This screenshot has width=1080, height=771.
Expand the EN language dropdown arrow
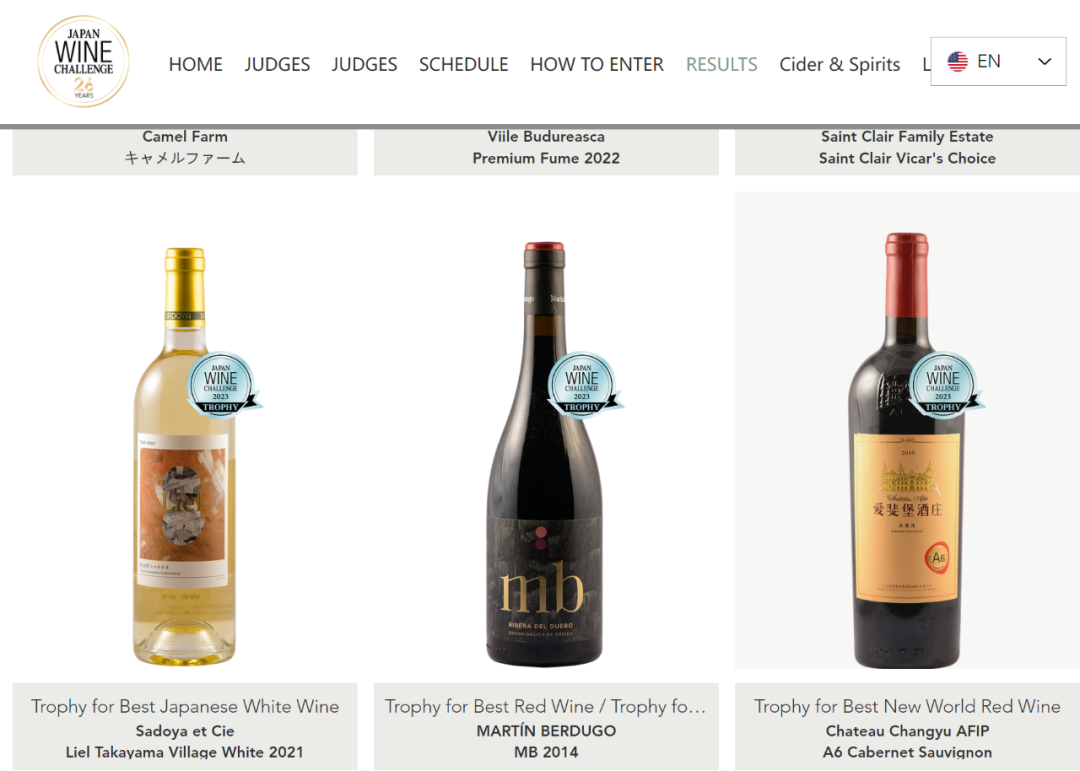(1044, 61)
